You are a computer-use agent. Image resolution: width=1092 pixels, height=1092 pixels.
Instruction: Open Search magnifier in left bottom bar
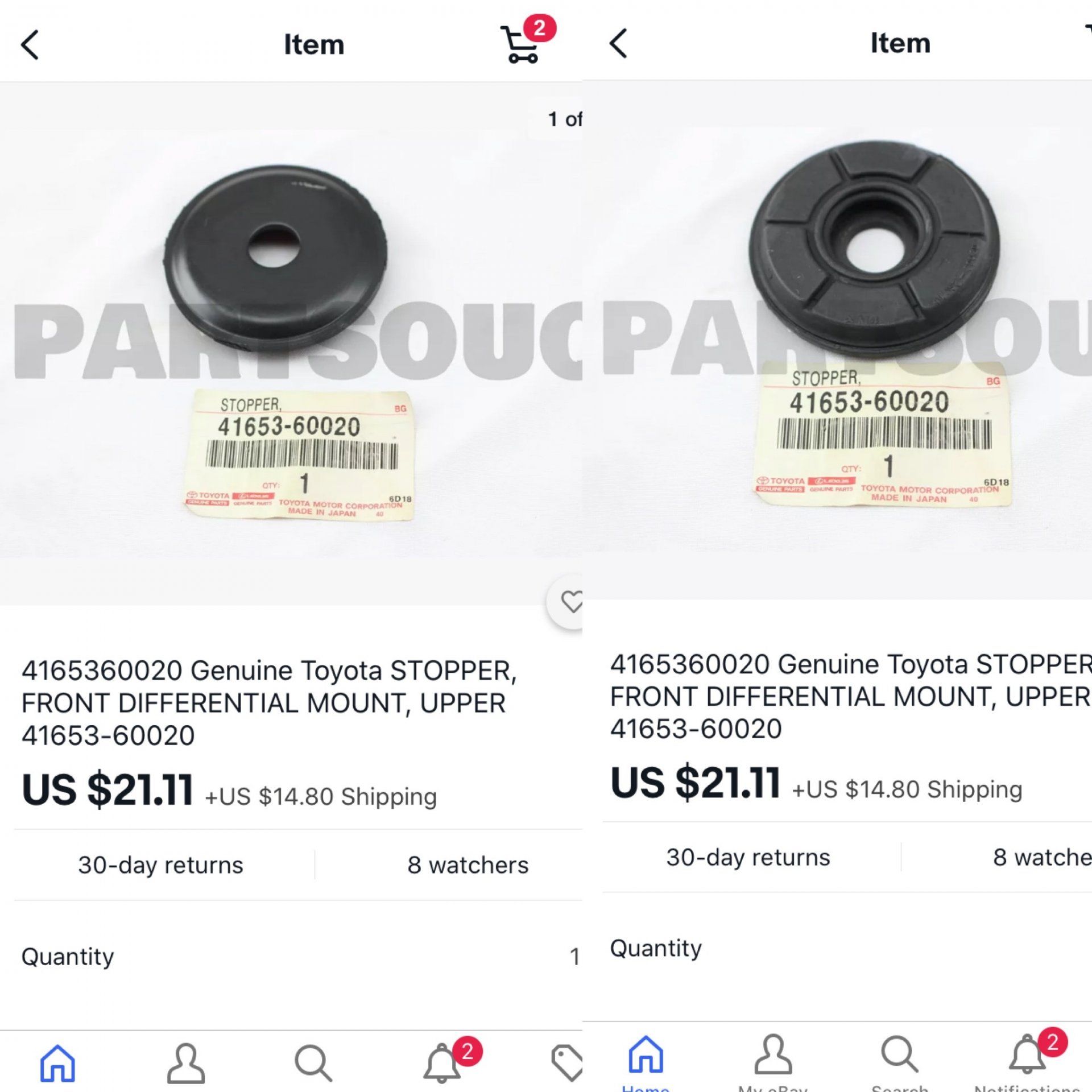(x=313, y=1062)
